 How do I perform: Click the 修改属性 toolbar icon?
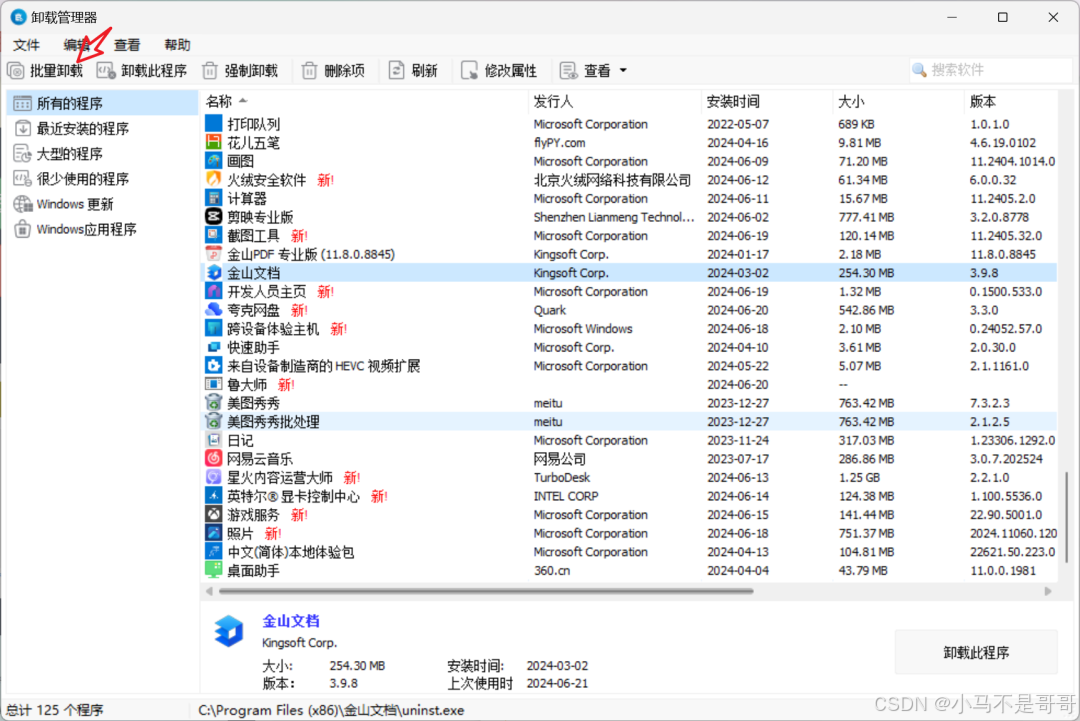pos(469,71)
